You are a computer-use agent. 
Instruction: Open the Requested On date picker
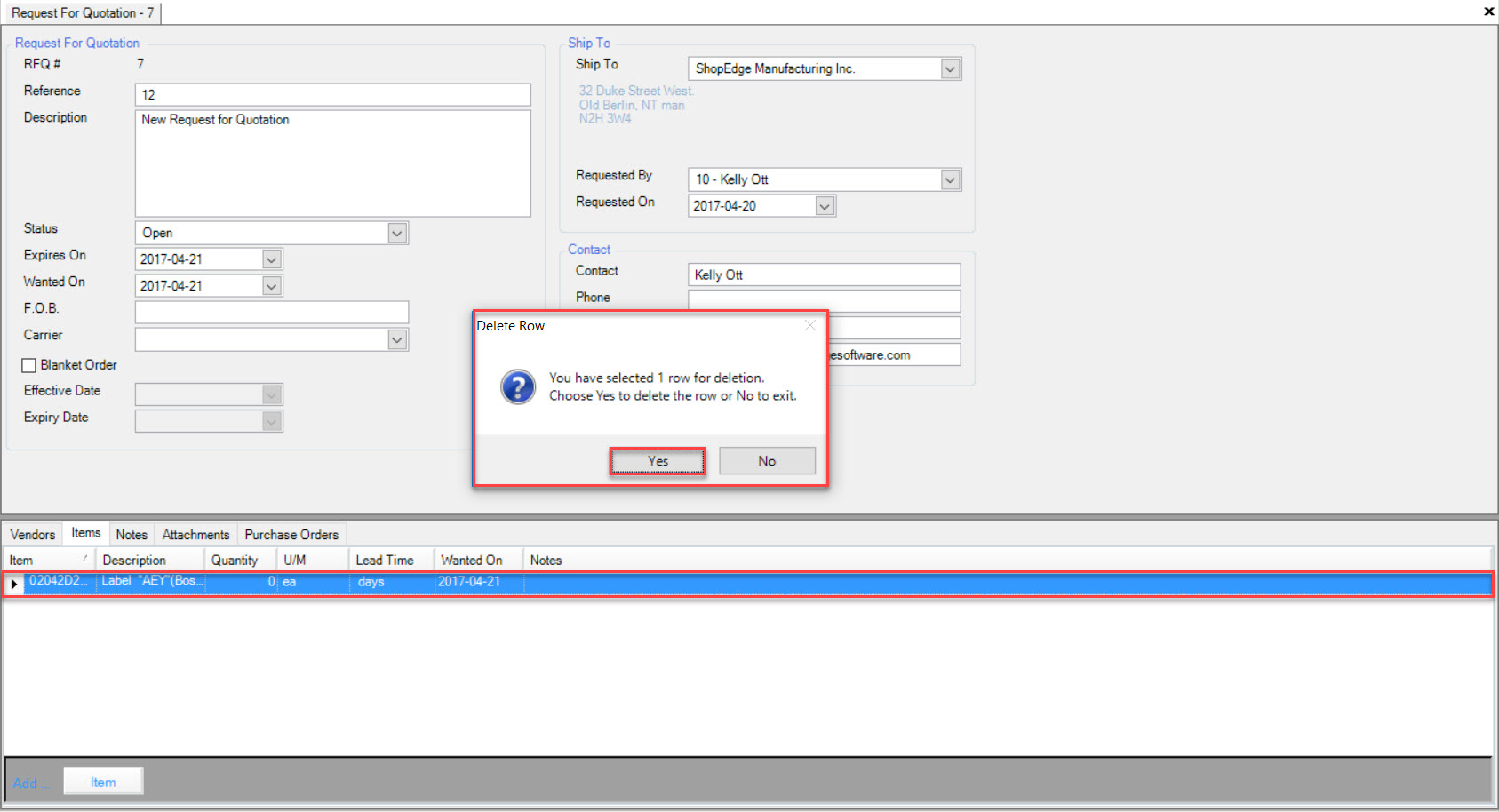tap(825, 206)
